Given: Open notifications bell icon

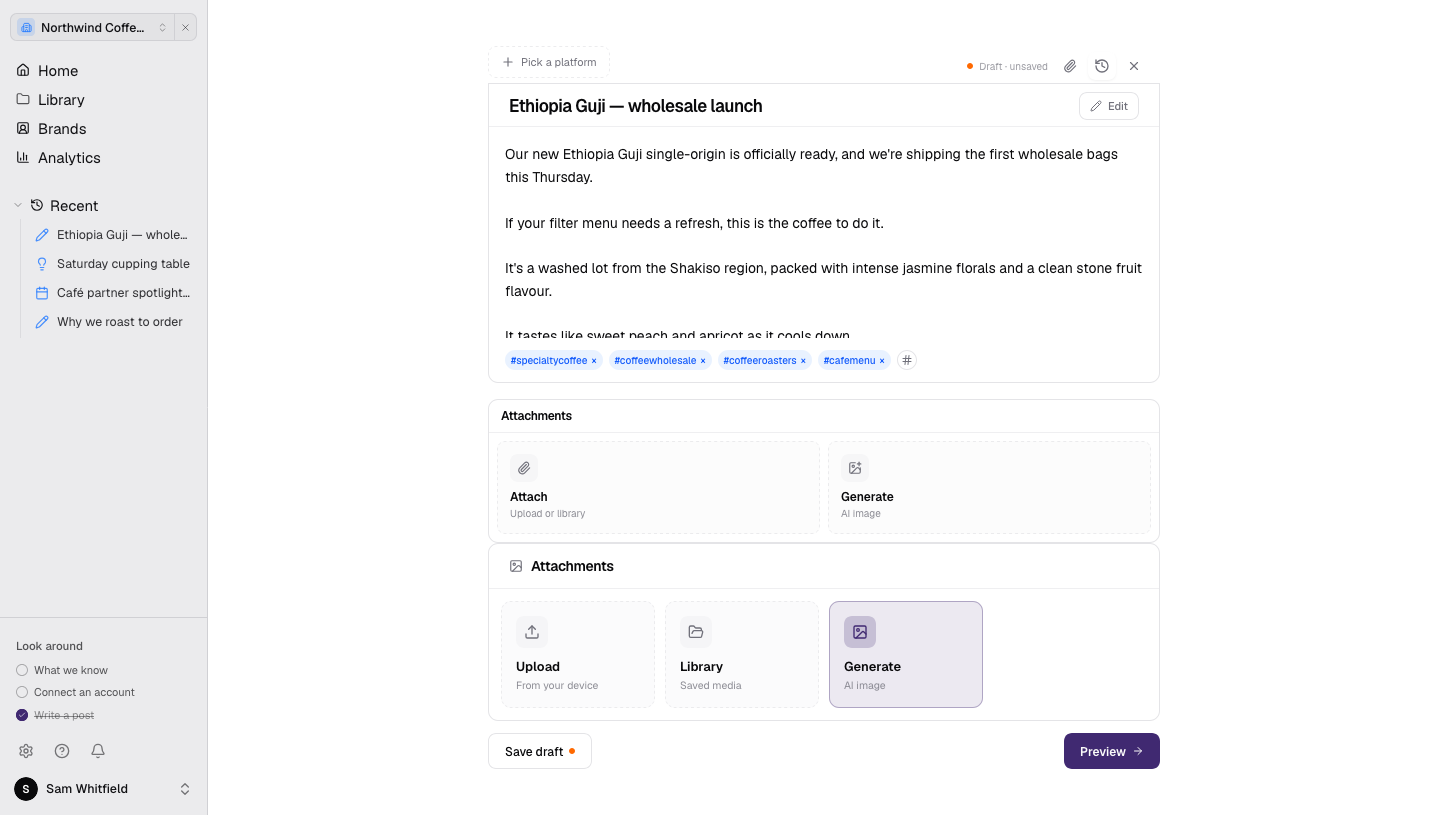Looking at the screenshot, I should tap(98, 751).
